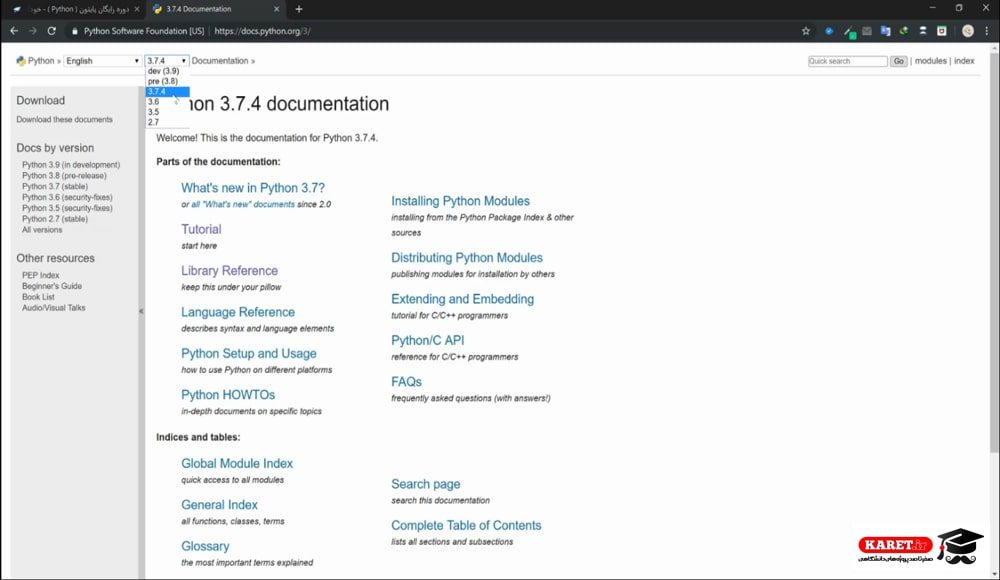The height and width of the screenshot is (580, 1000).
Task: Open the Glossary link
Action: 205,546
